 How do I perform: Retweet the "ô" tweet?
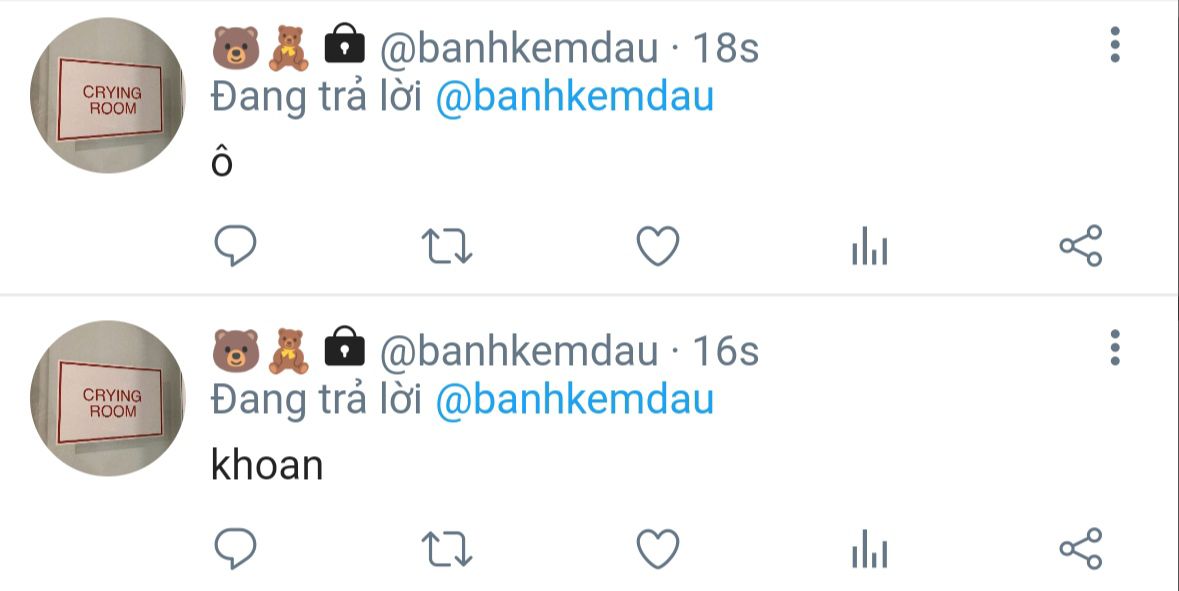(447, 246)
